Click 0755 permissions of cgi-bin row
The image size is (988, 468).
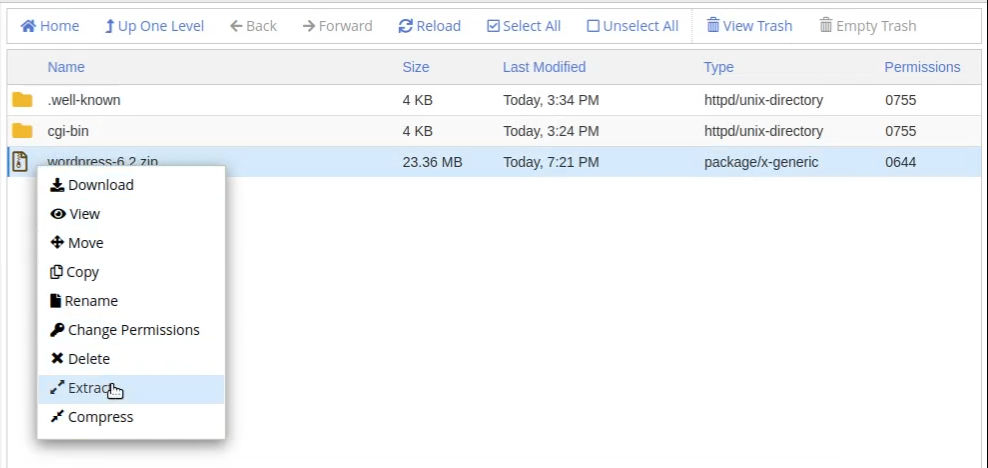click(900, 131)
